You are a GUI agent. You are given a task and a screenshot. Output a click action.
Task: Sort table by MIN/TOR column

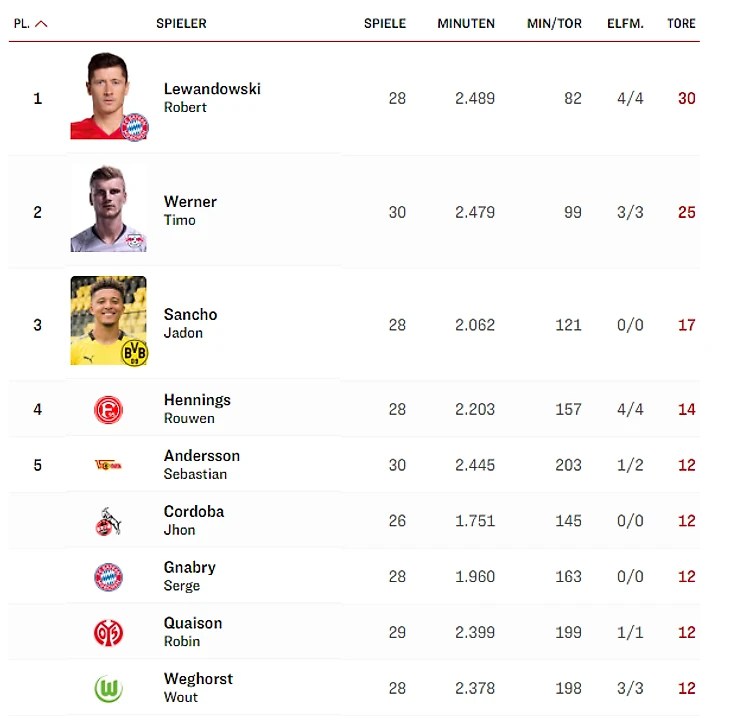click(554, 24)
